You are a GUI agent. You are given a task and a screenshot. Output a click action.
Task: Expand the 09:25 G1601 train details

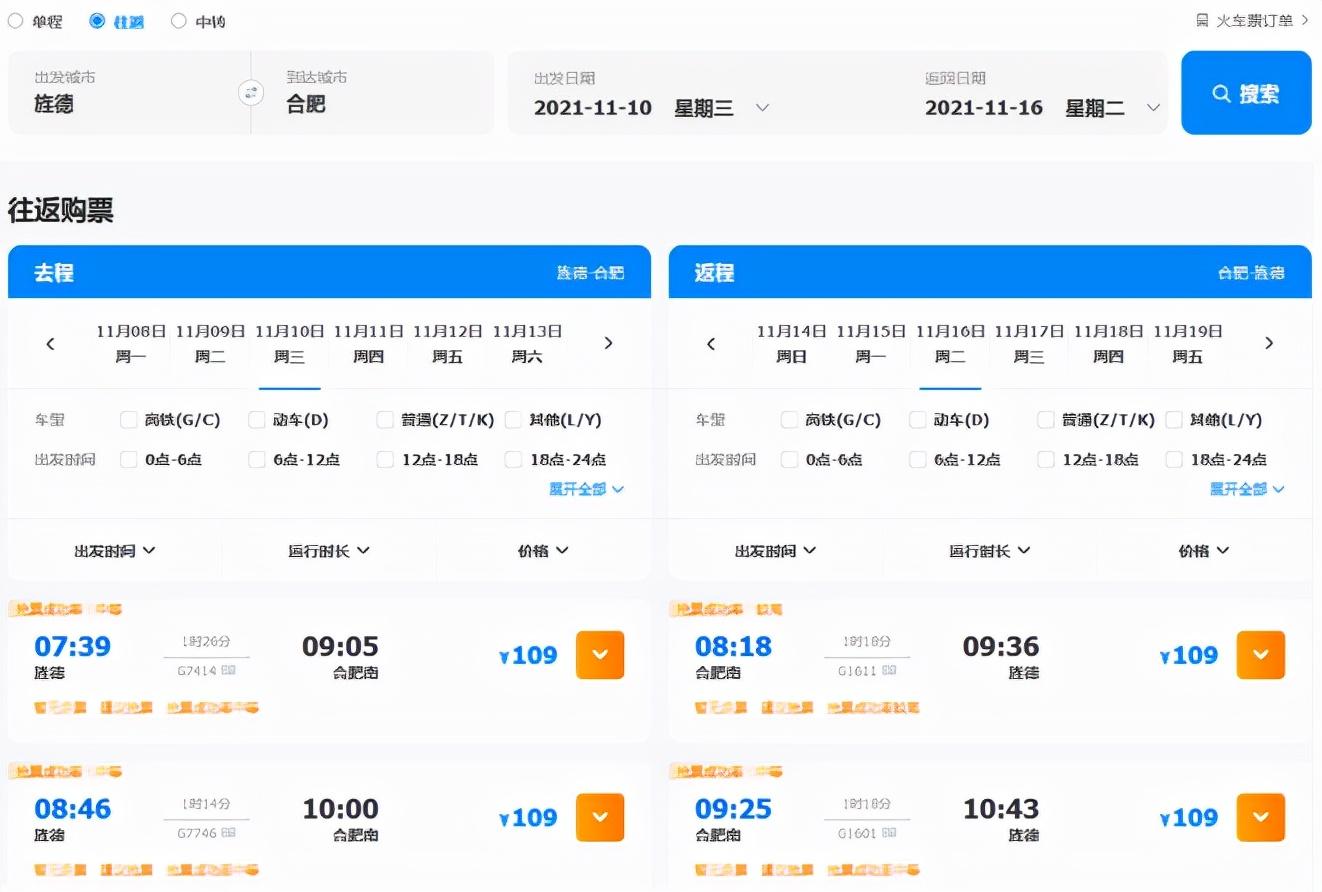[x=1261, y=818]
